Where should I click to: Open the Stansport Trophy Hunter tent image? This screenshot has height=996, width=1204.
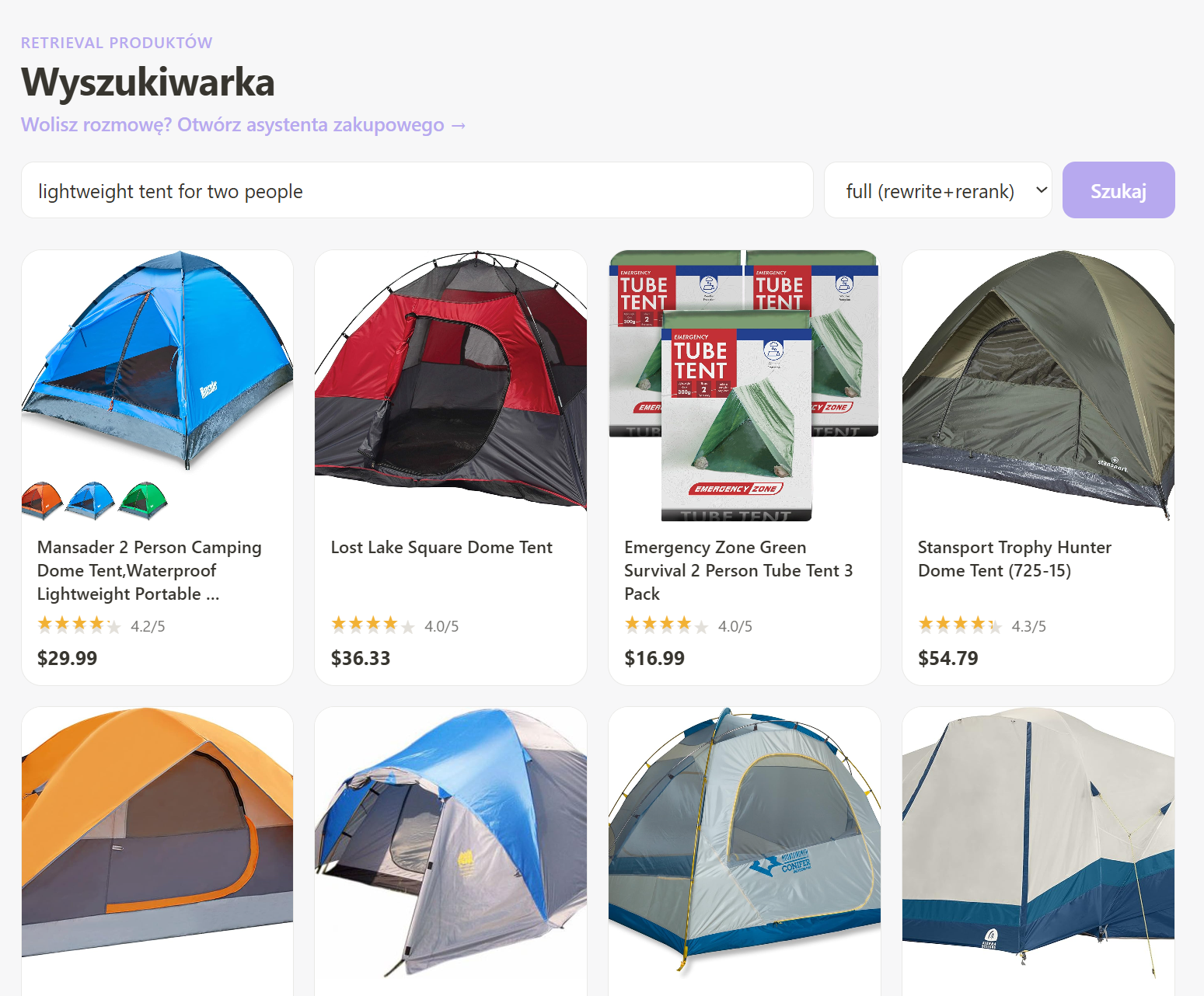1038,385
